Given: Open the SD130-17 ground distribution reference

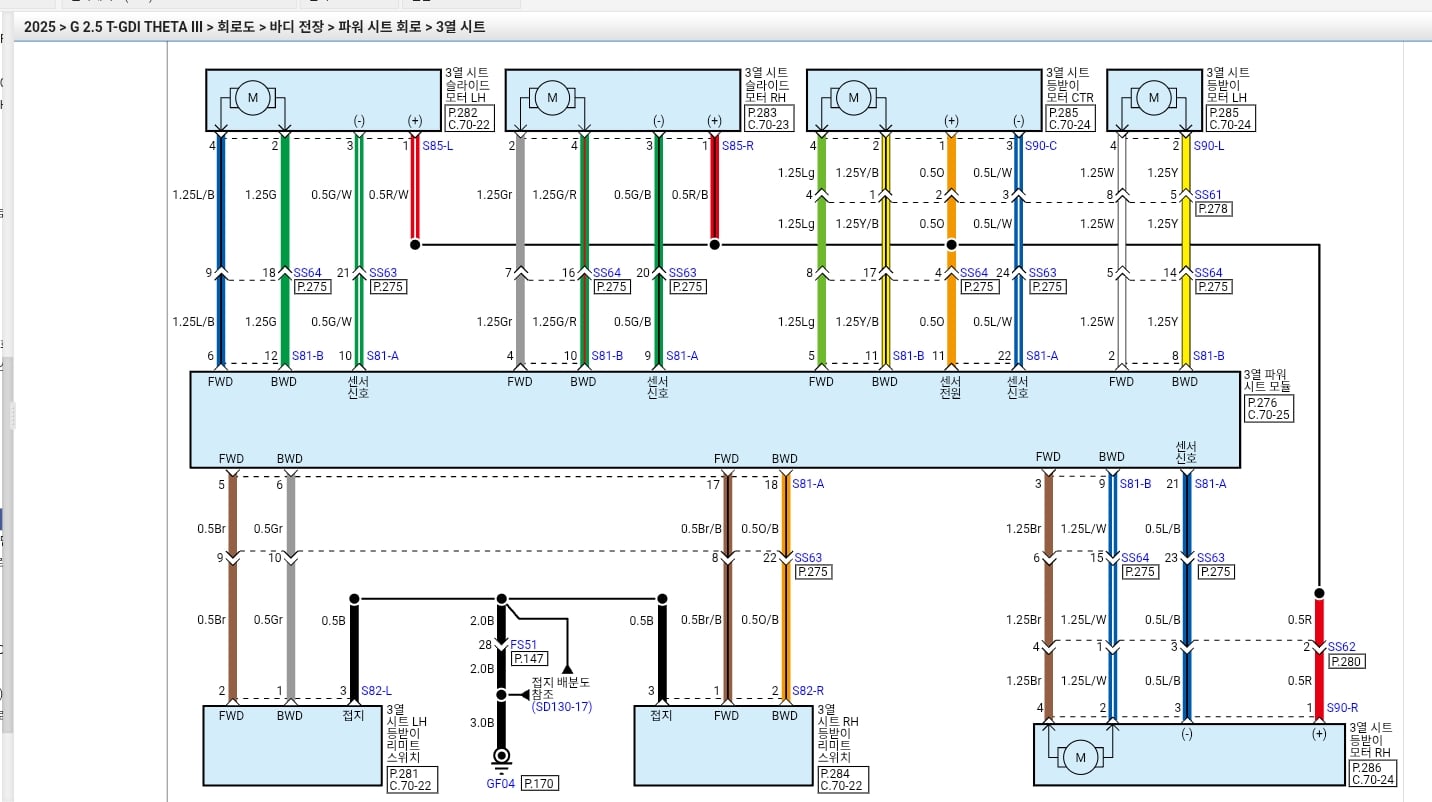Looking at the screenshot, I should (x=561, y=707).
